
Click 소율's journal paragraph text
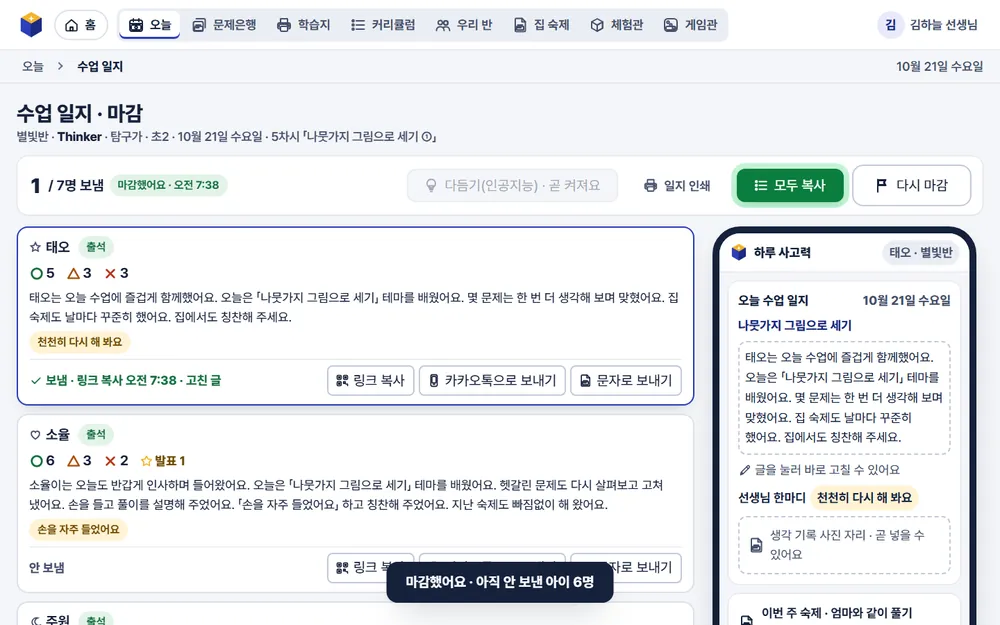pyautogui.click(x=348, y=495)
